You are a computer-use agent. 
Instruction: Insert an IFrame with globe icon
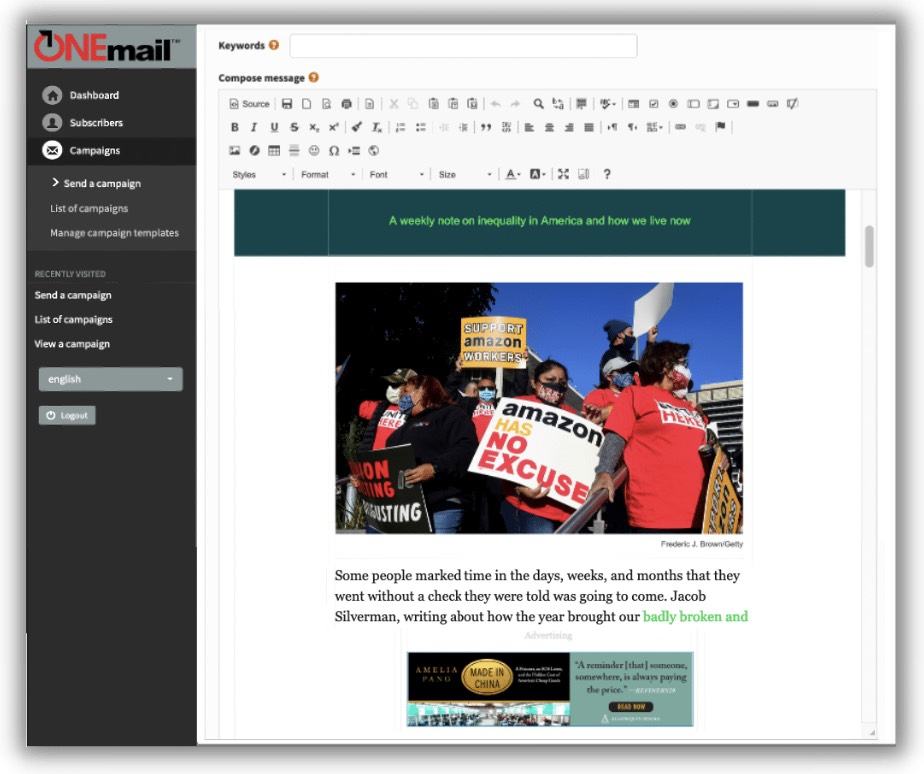coord(374,150)
